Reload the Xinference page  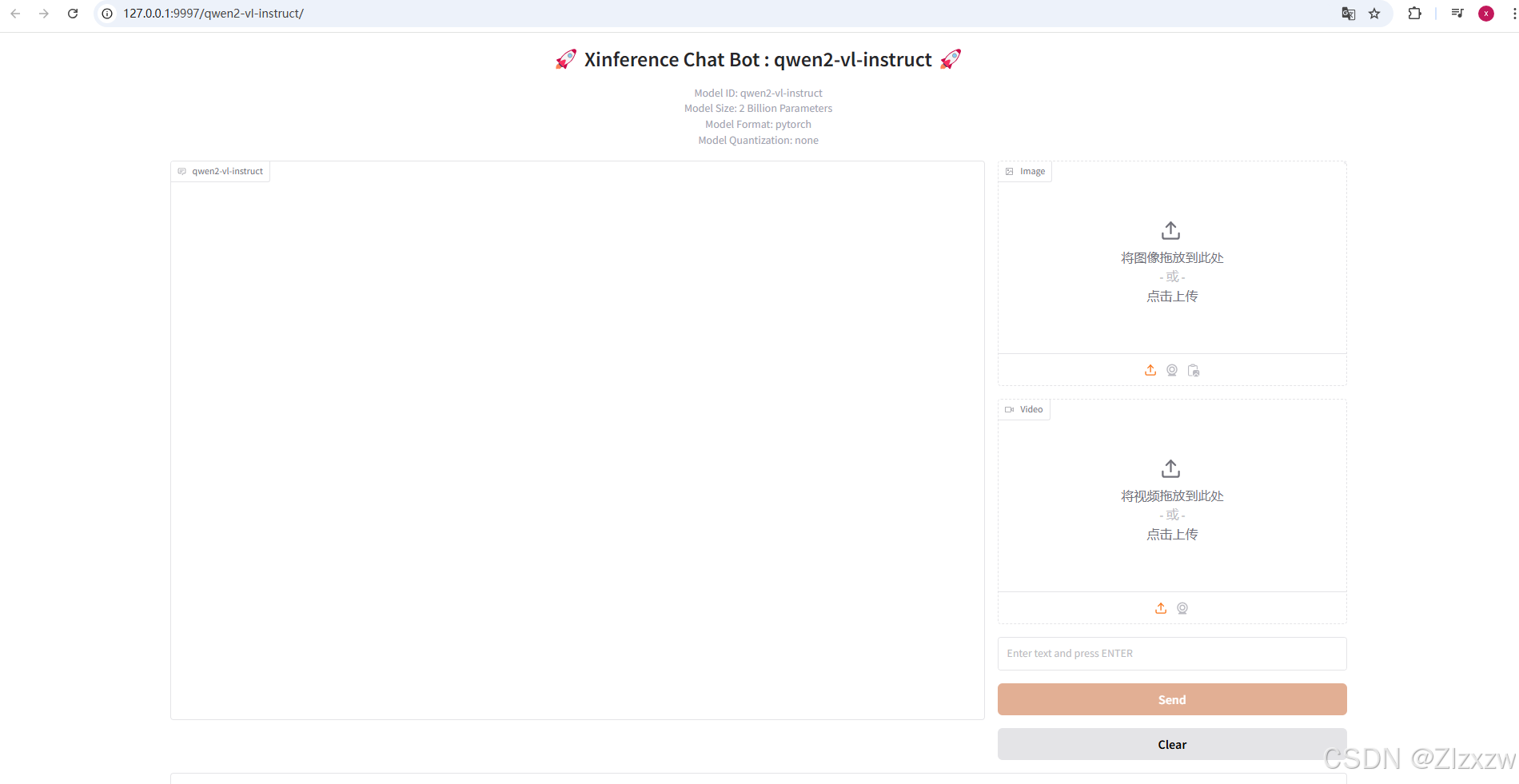click(x=73, y=14)
